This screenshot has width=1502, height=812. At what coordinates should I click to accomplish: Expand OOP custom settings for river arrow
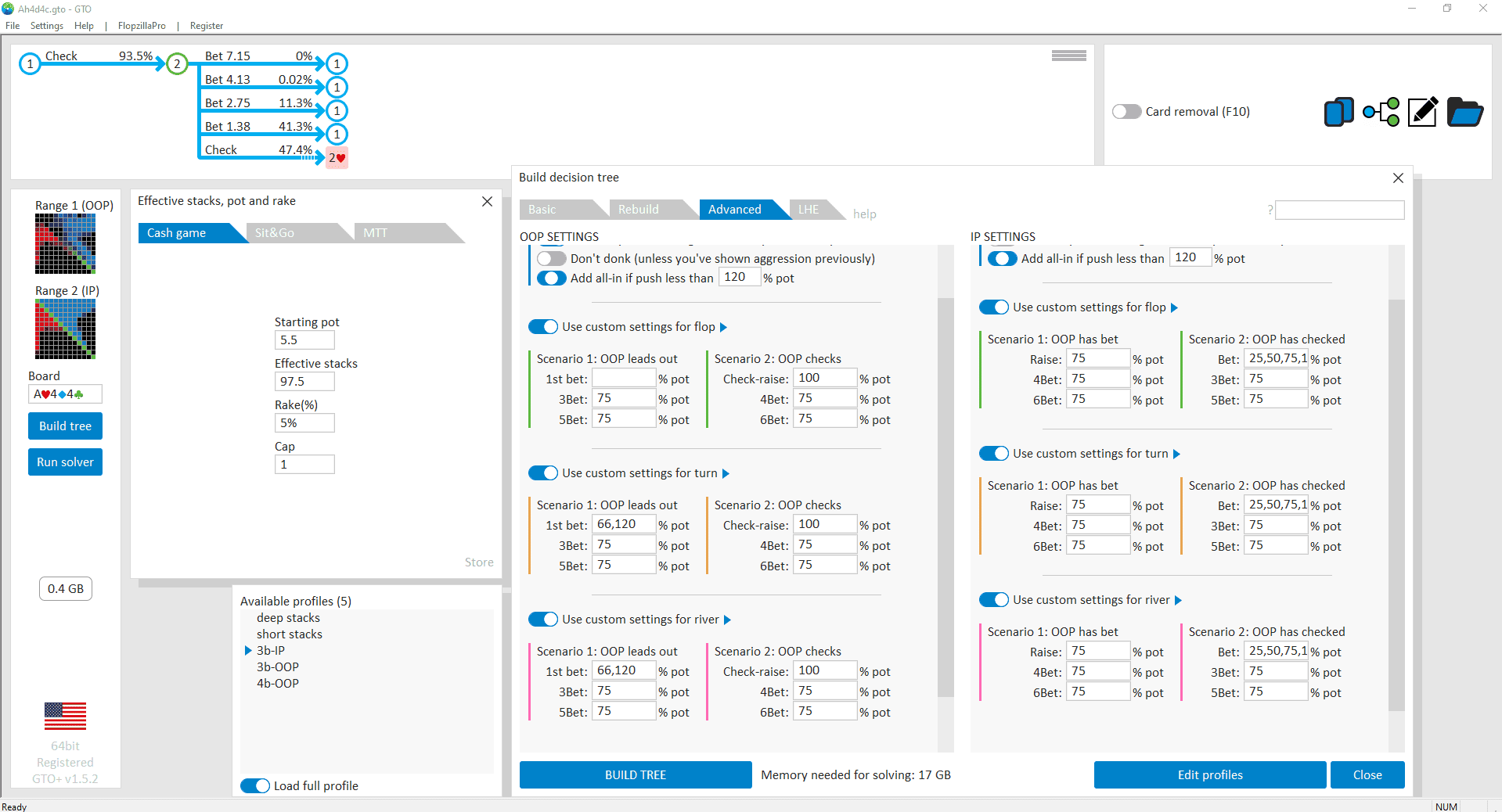[727, 620]
